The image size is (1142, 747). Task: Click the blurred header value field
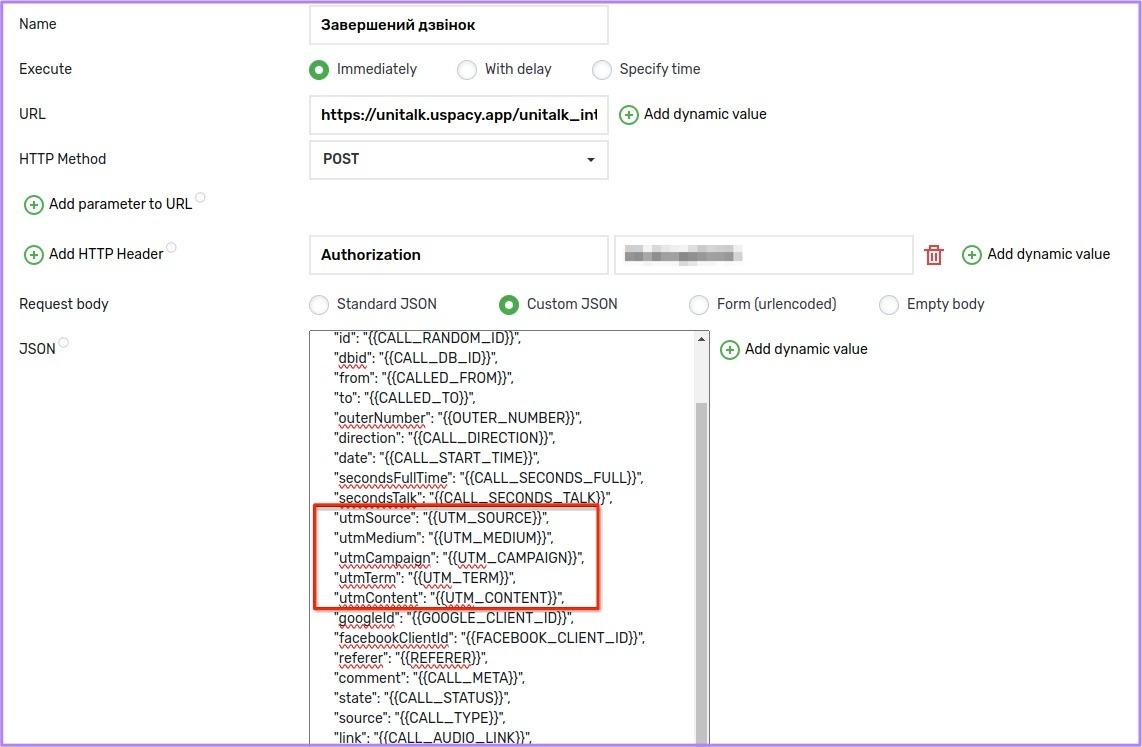tap(762, 255)
